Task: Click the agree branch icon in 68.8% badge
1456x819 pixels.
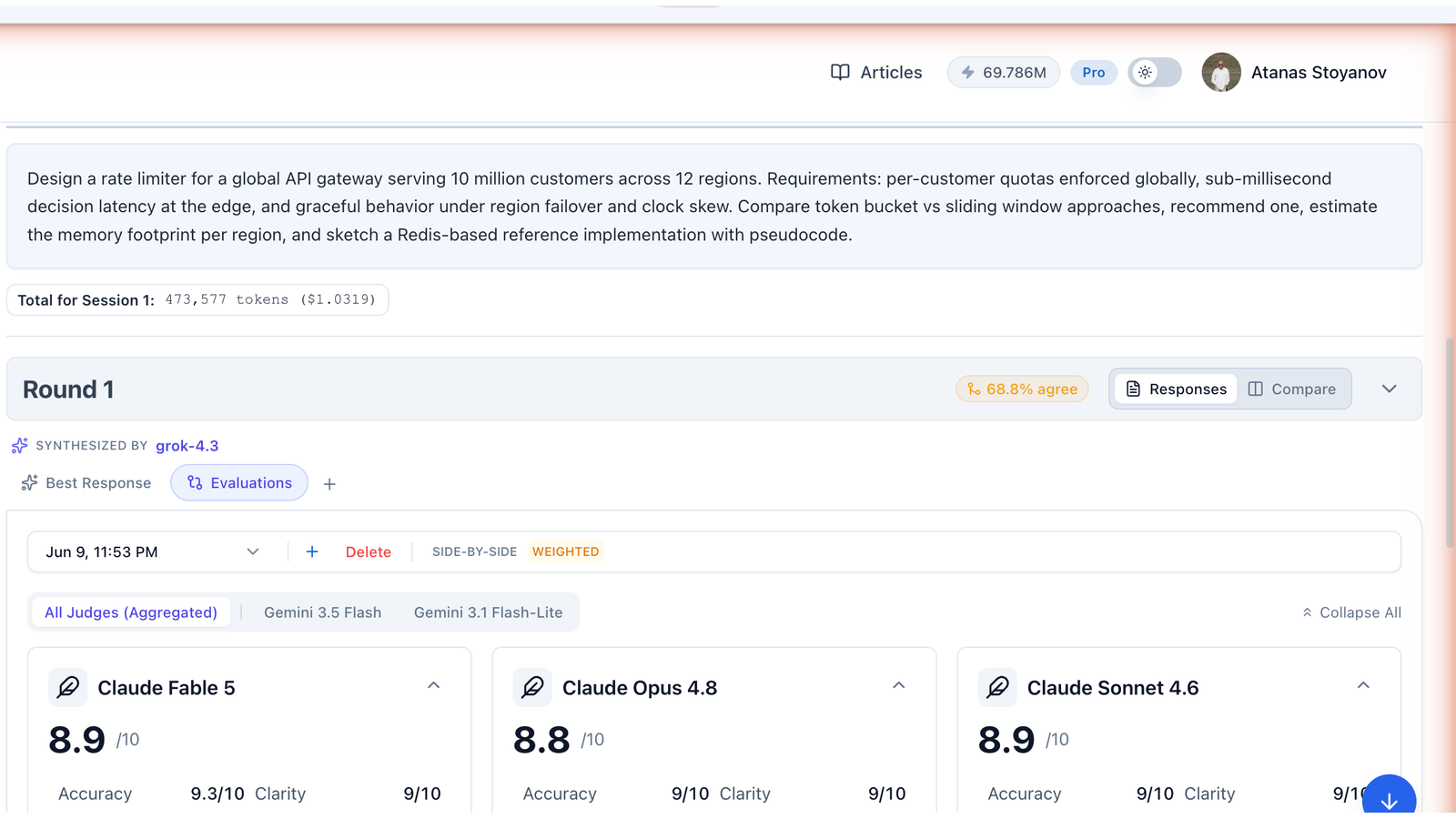Action: coord(974,389)
